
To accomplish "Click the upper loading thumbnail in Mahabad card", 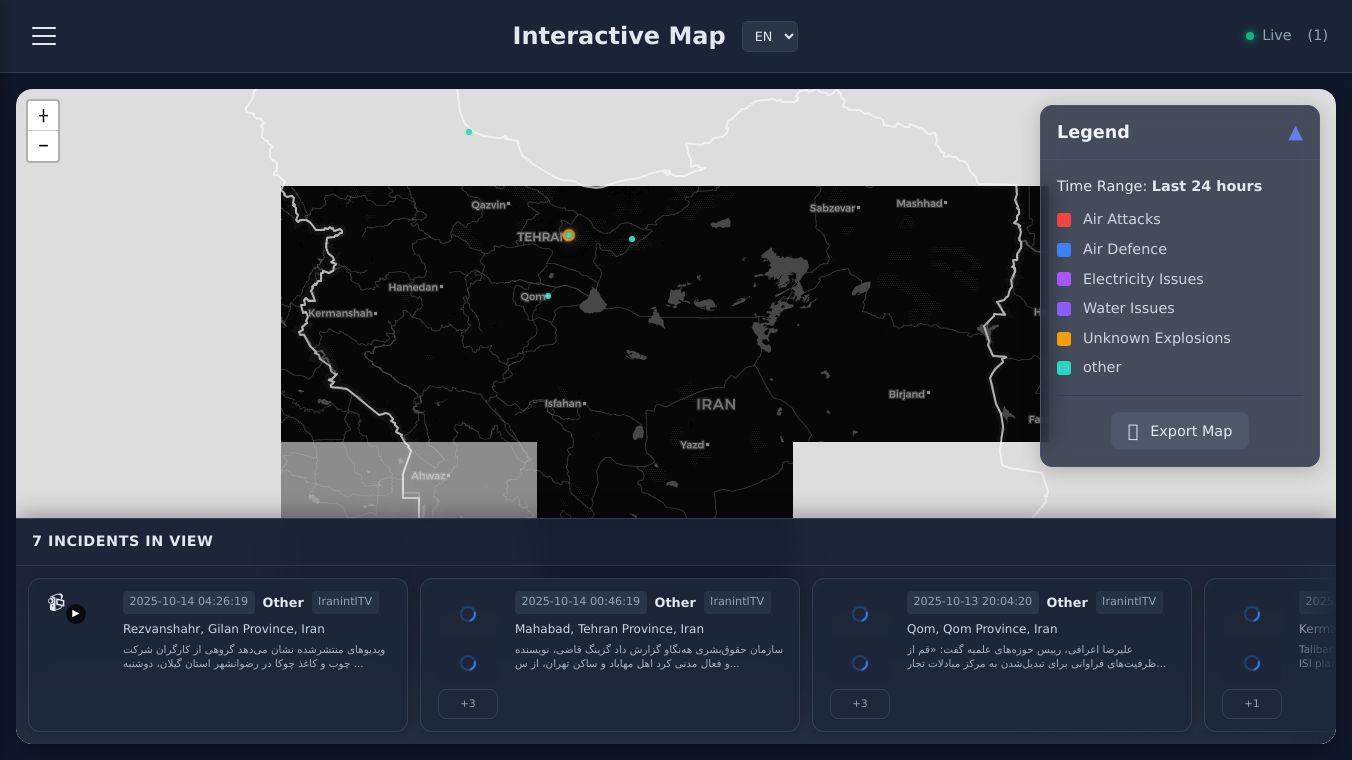I will (468, 614).
